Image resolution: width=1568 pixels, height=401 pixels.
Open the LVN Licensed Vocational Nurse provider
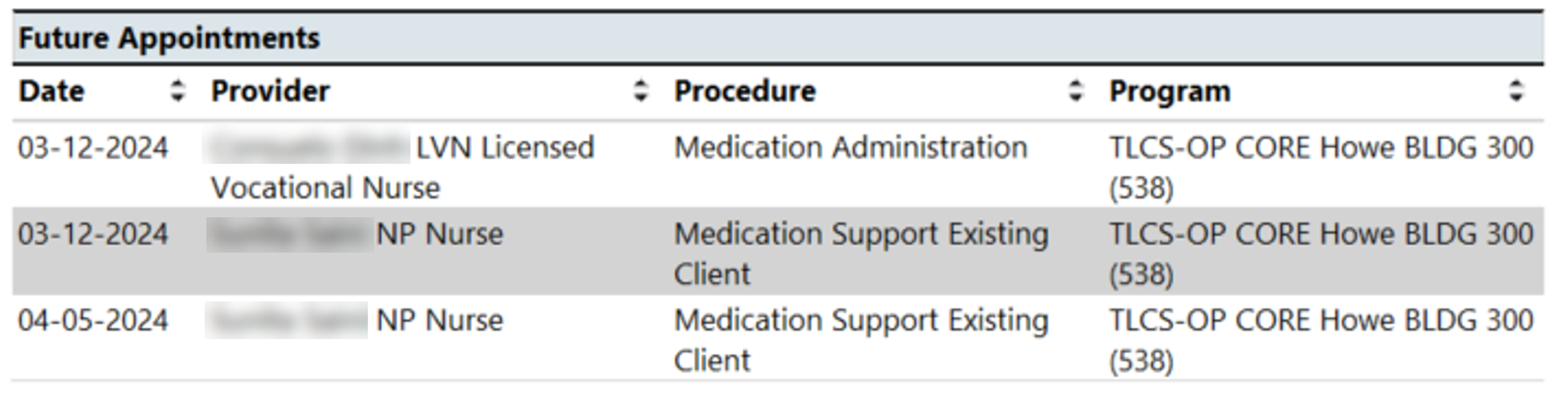click(403, 167)
